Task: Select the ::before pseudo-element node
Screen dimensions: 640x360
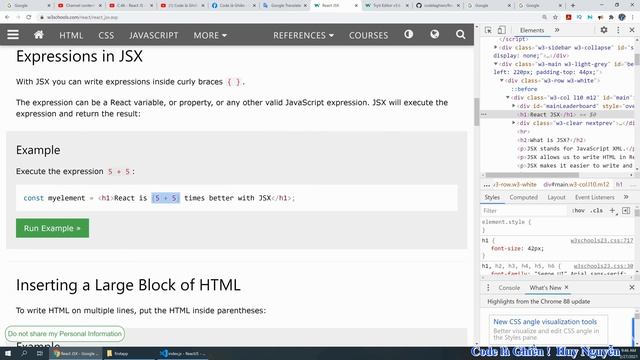Action: coord(524,89)
